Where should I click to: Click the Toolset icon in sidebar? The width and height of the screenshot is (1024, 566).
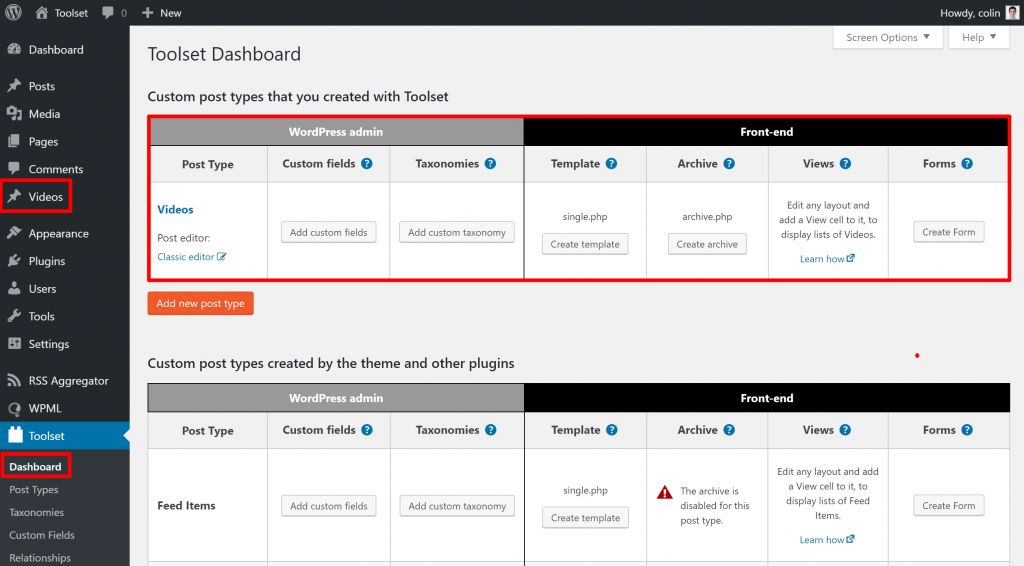[16, 435]
